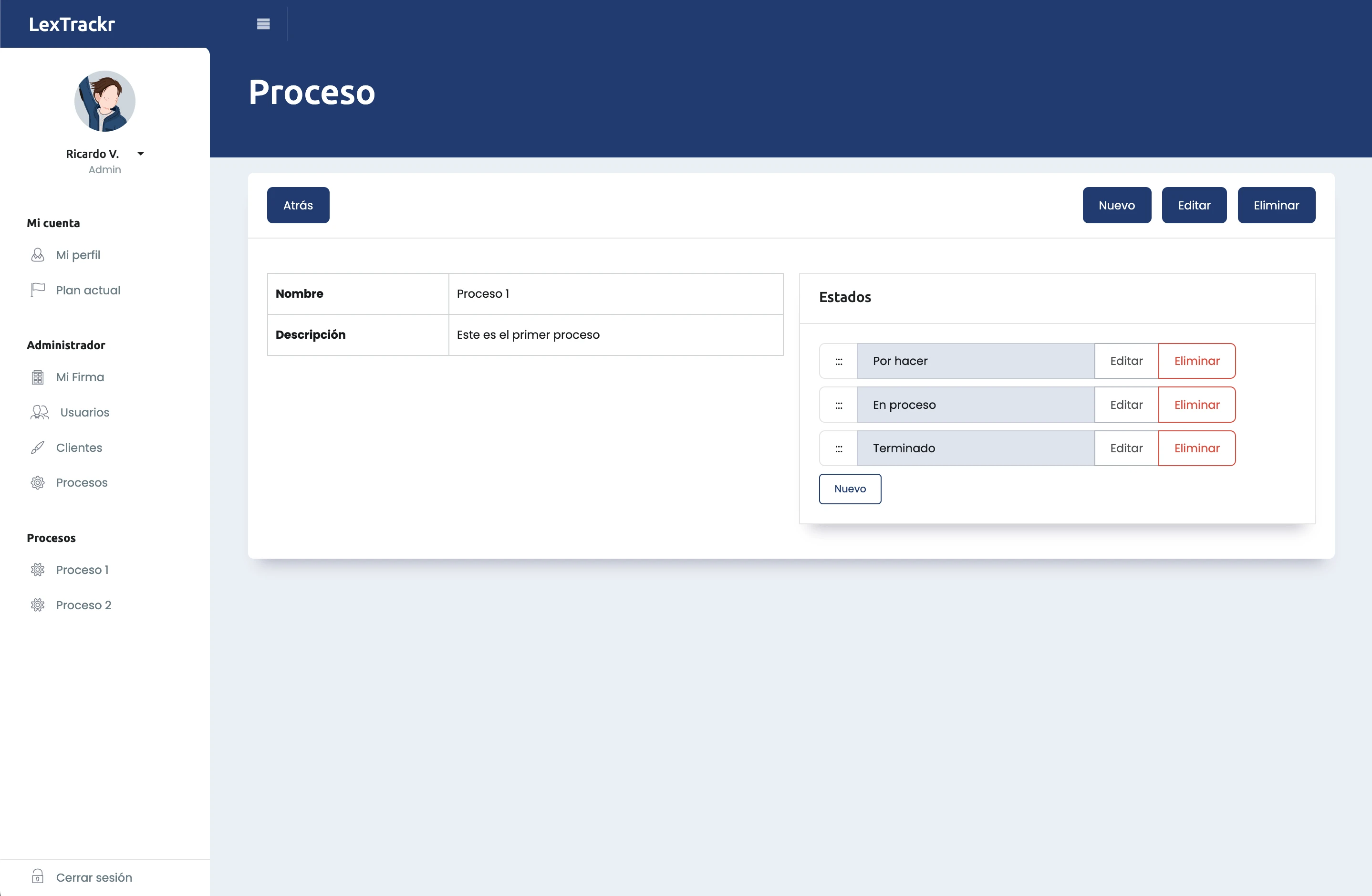Click the Cerrar sesión lock icon
Image resolution: width=1372 pixels, height=896 pixels.
[38, 877]
